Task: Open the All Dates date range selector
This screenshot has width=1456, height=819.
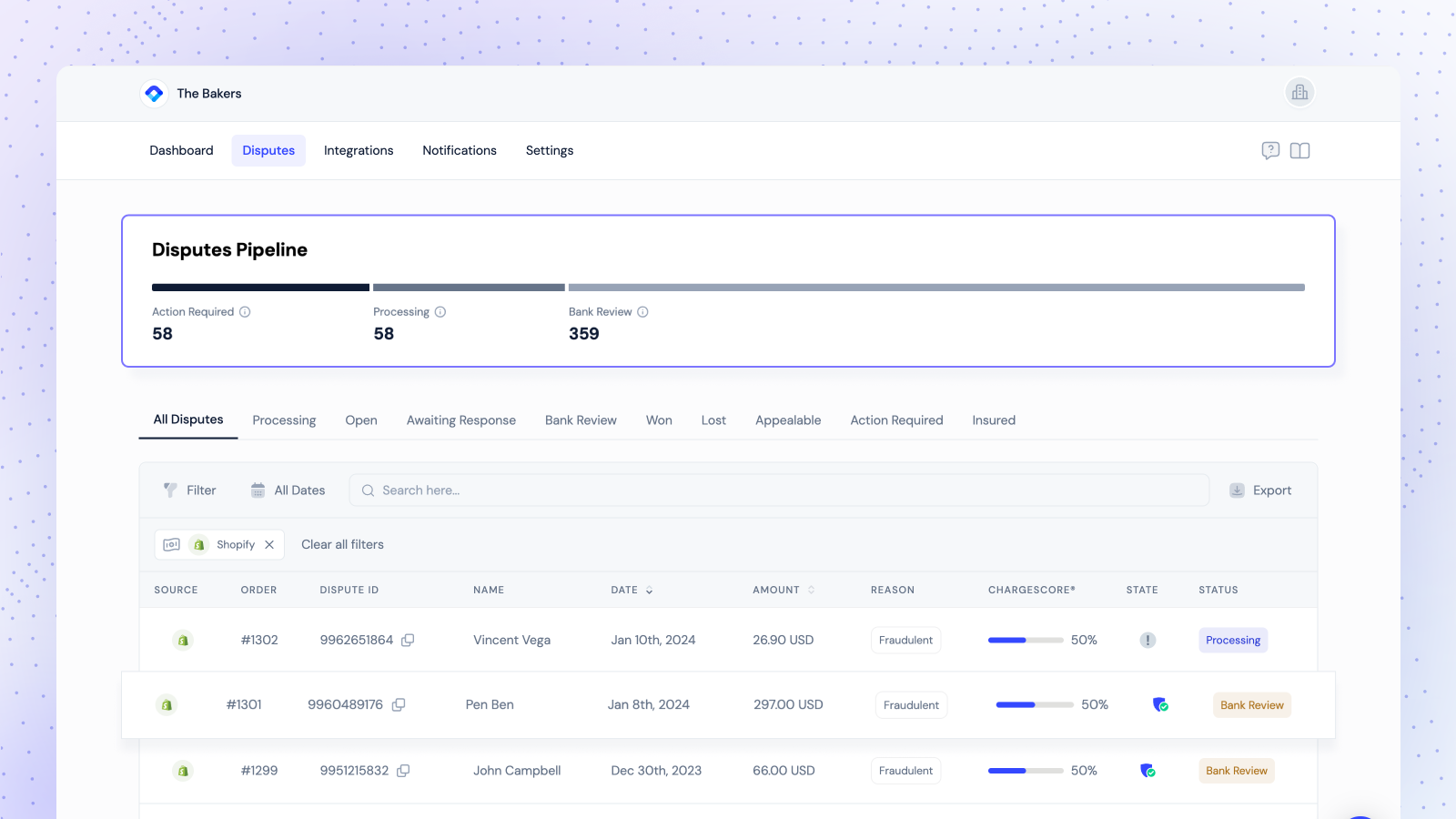Action: coord(288,490)
